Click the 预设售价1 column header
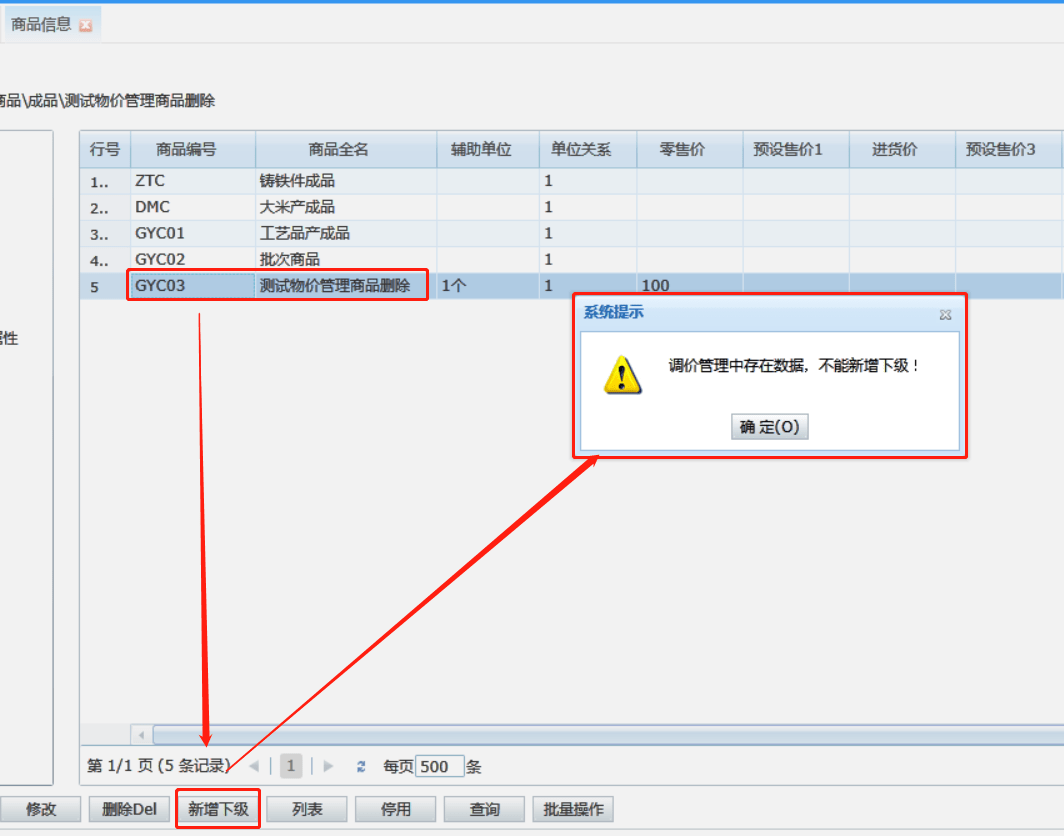The width and height of the screenshot is (1064, 836). tap(796, 149)
